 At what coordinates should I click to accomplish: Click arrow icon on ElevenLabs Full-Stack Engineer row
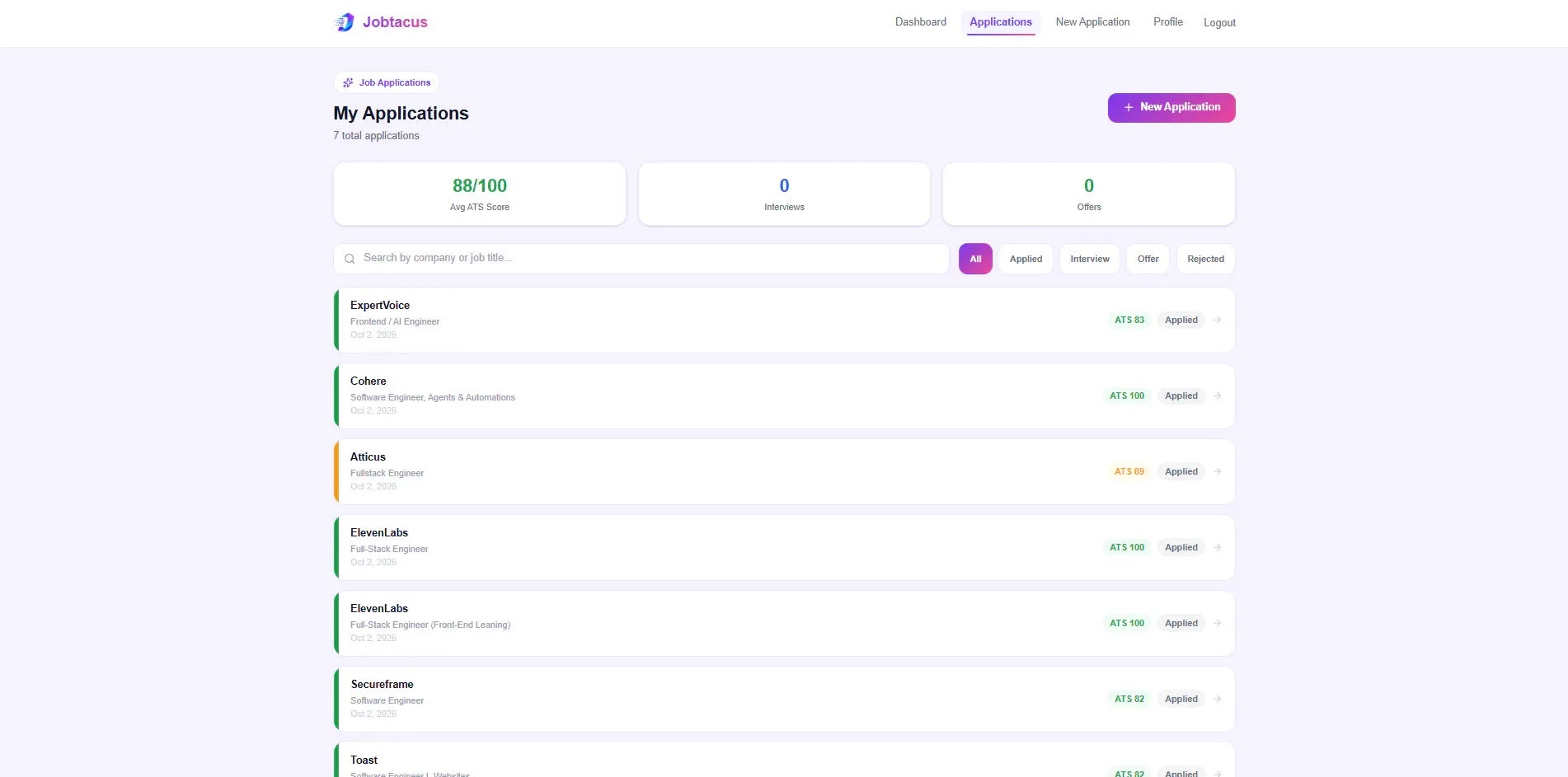1218,547
